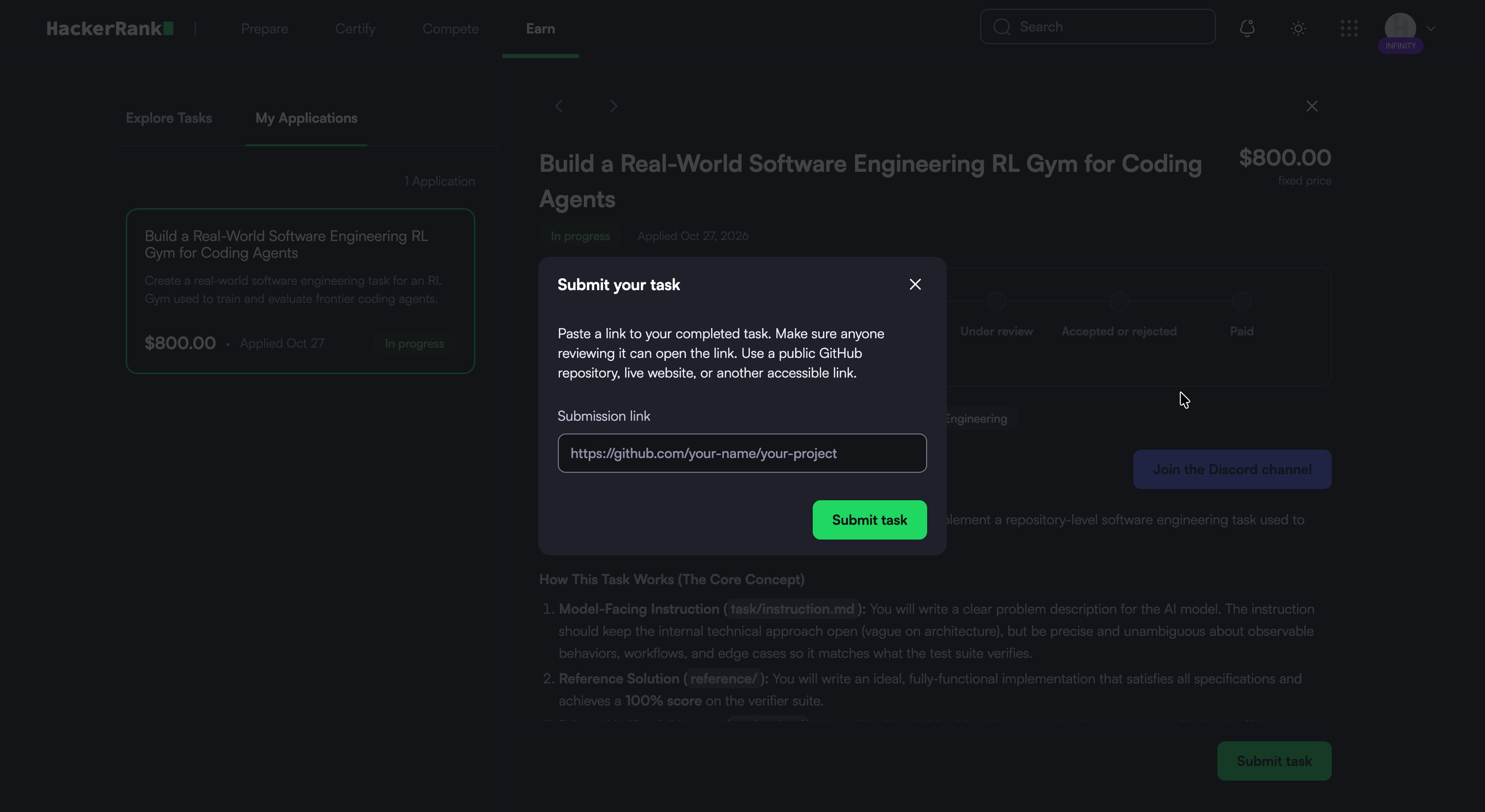Click the 1 Application count text
The width and height of the screenshot is (1485, 812).
pyautogui.click(x=440, y=182)
